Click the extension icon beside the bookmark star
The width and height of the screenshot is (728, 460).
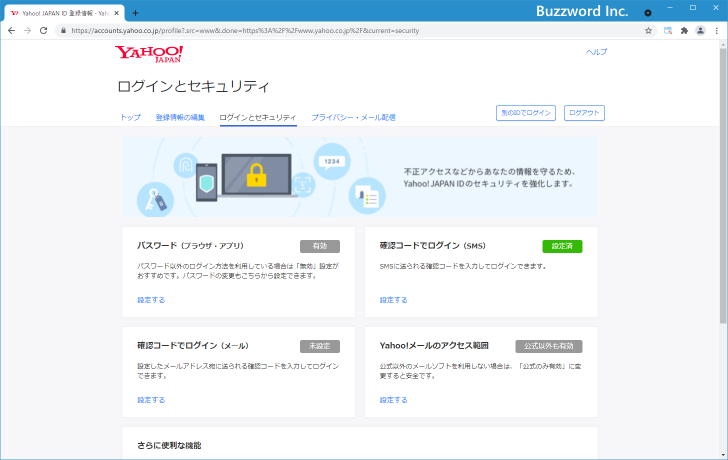668,31
